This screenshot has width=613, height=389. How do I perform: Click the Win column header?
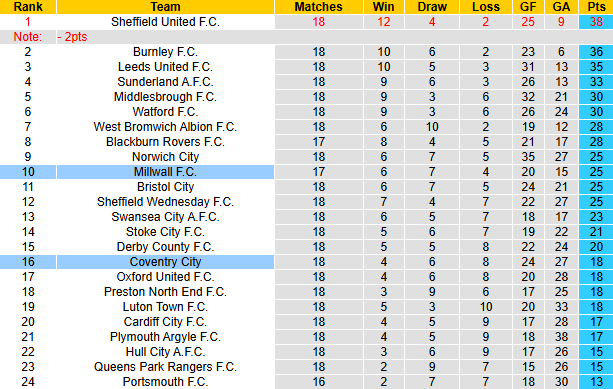click(384, 7)
